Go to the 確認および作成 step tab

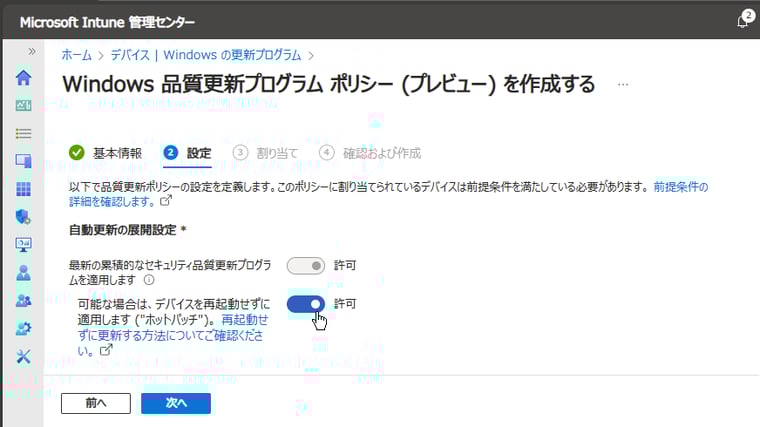pyautogui.click(x=370, y=153)
